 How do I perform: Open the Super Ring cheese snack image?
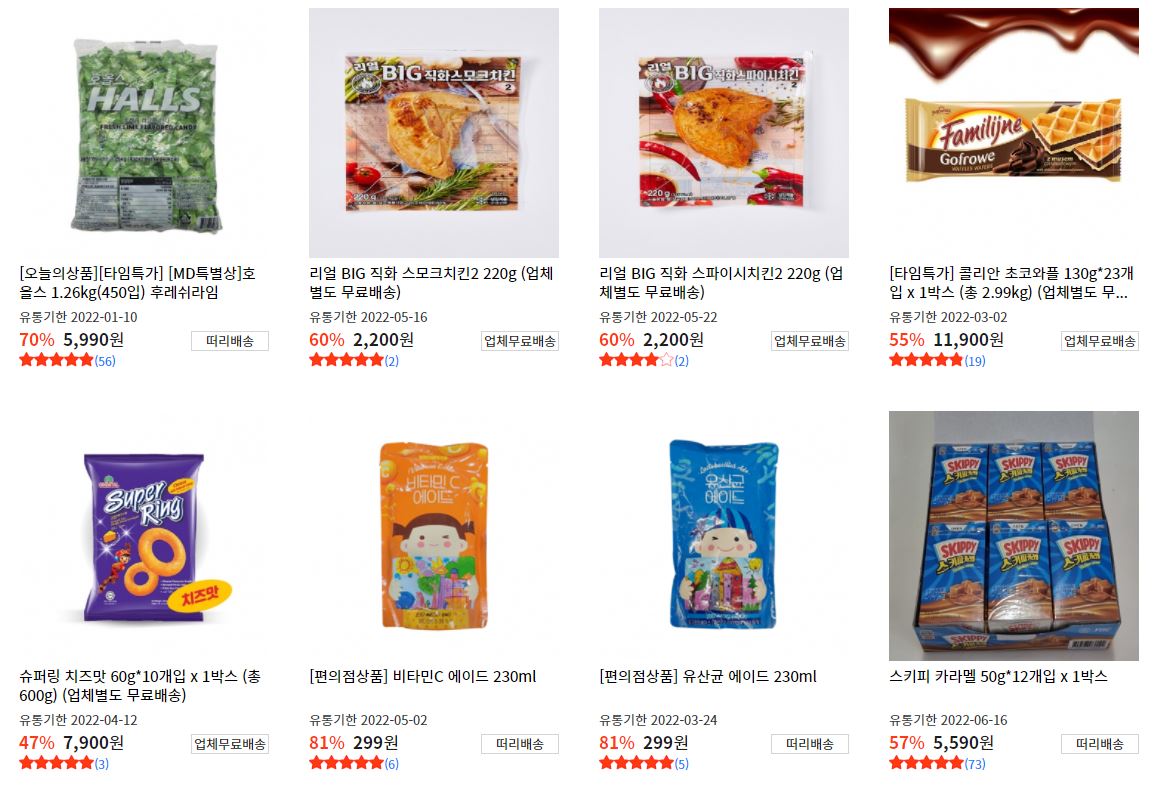144,536
